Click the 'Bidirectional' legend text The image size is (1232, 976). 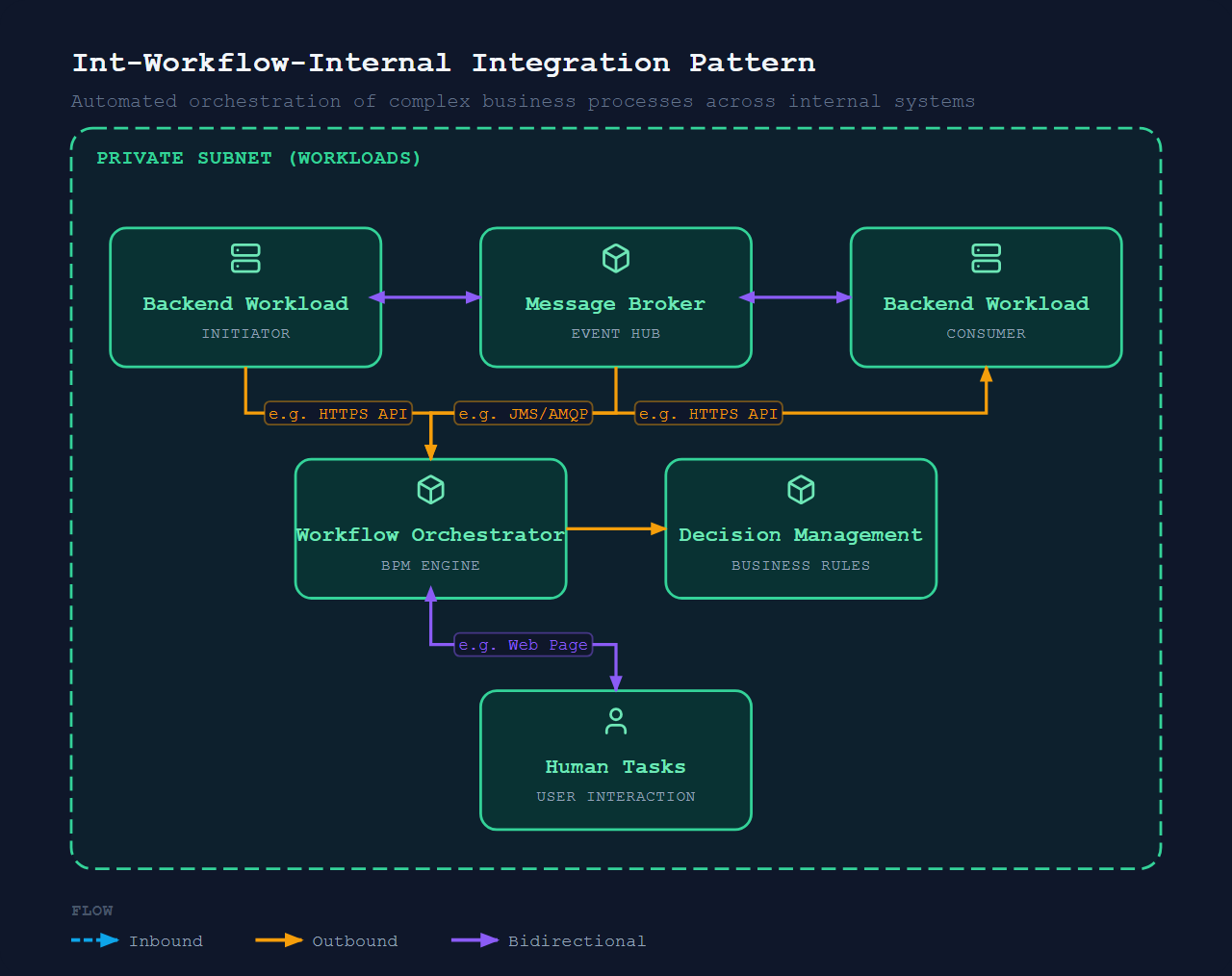point(577,941)
